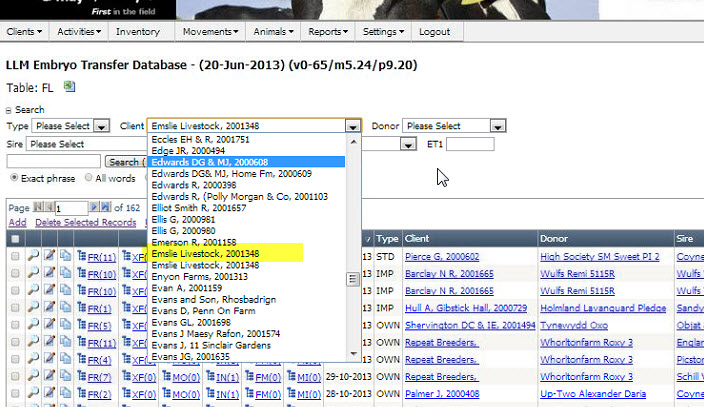Select the Exact phrase radio button
This screenshot has width=704, height=407.
14,178
